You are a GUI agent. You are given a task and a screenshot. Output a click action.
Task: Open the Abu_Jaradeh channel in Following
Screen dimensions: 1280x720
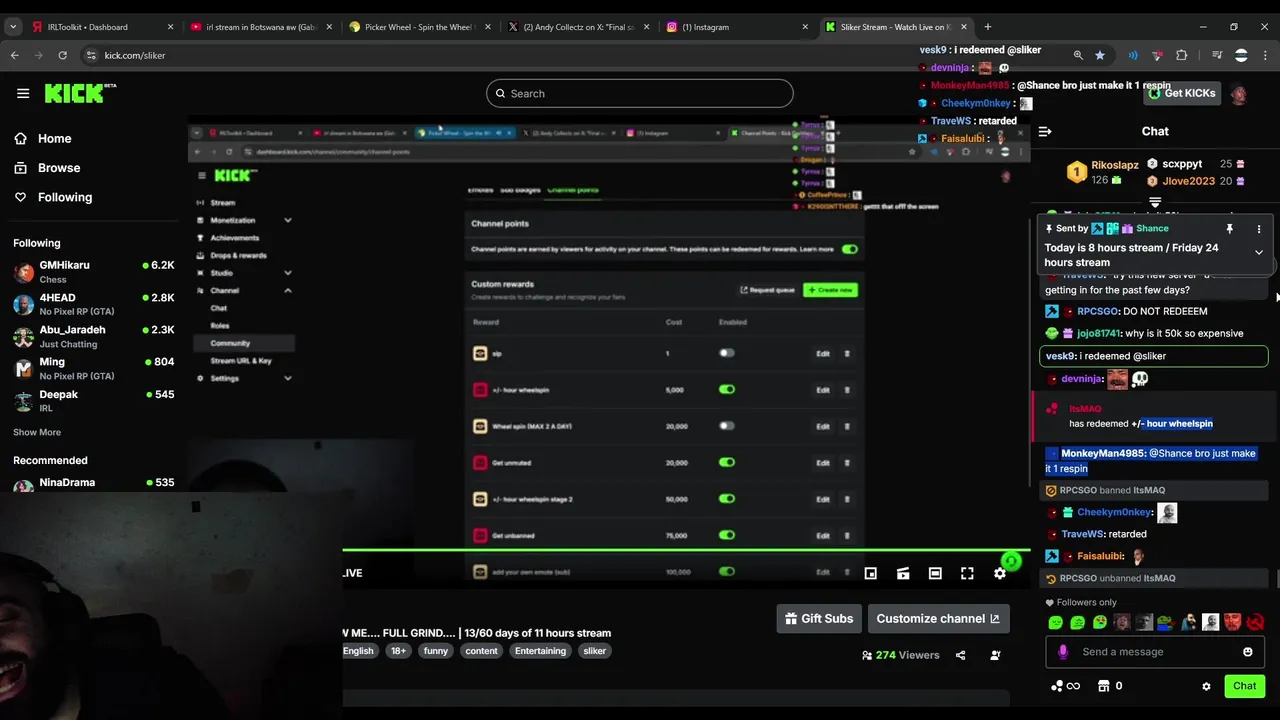94,336
